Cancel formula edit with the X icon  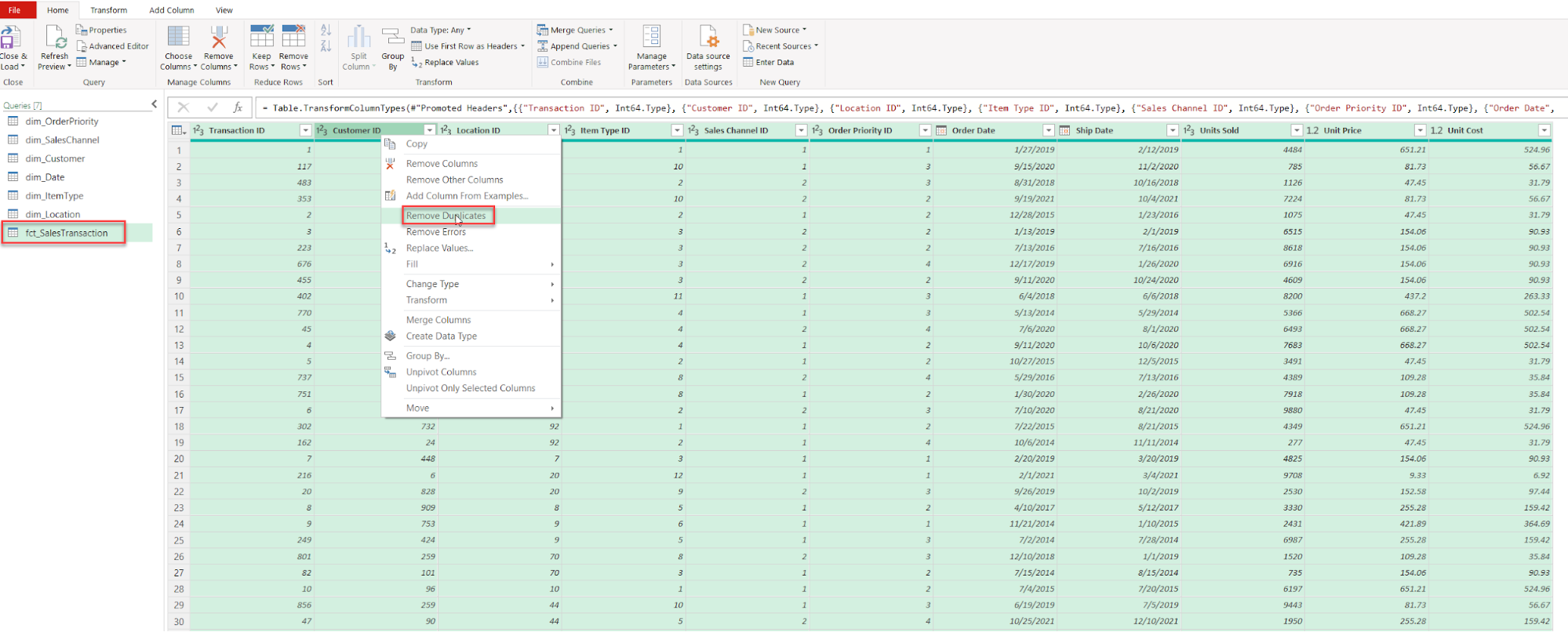(183, 107)
